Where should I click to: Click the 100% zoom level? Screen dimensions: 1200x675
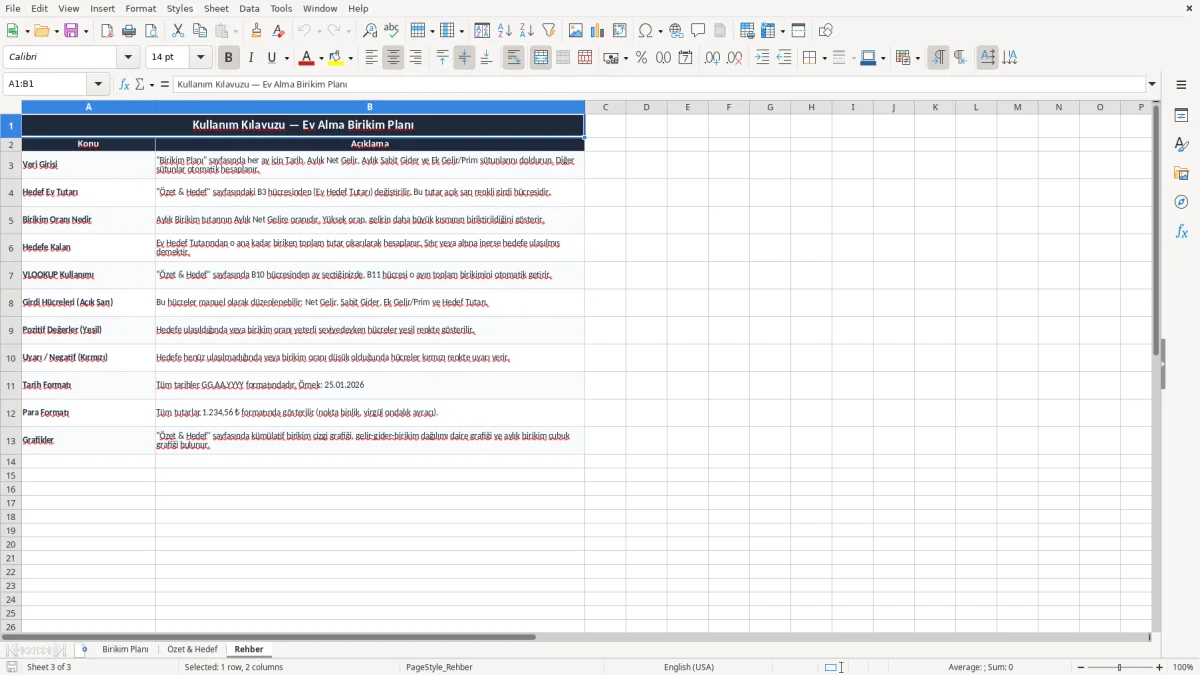click(1183, 667)
